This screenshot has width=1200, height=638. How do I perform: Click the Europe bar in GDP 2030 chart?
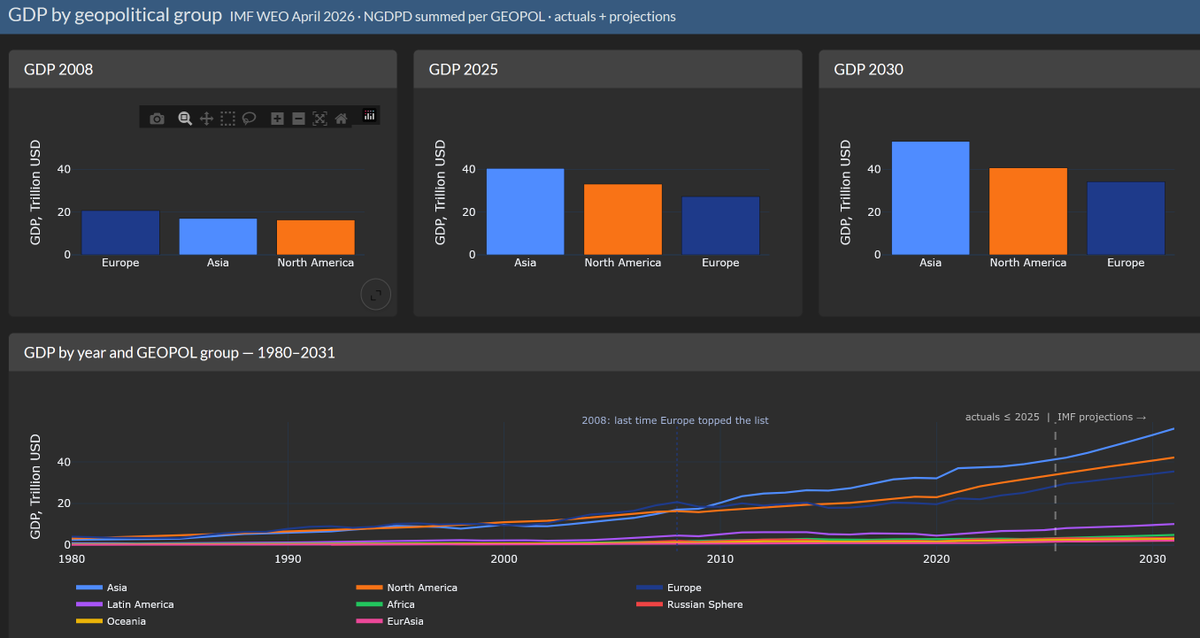(1126, 218)
